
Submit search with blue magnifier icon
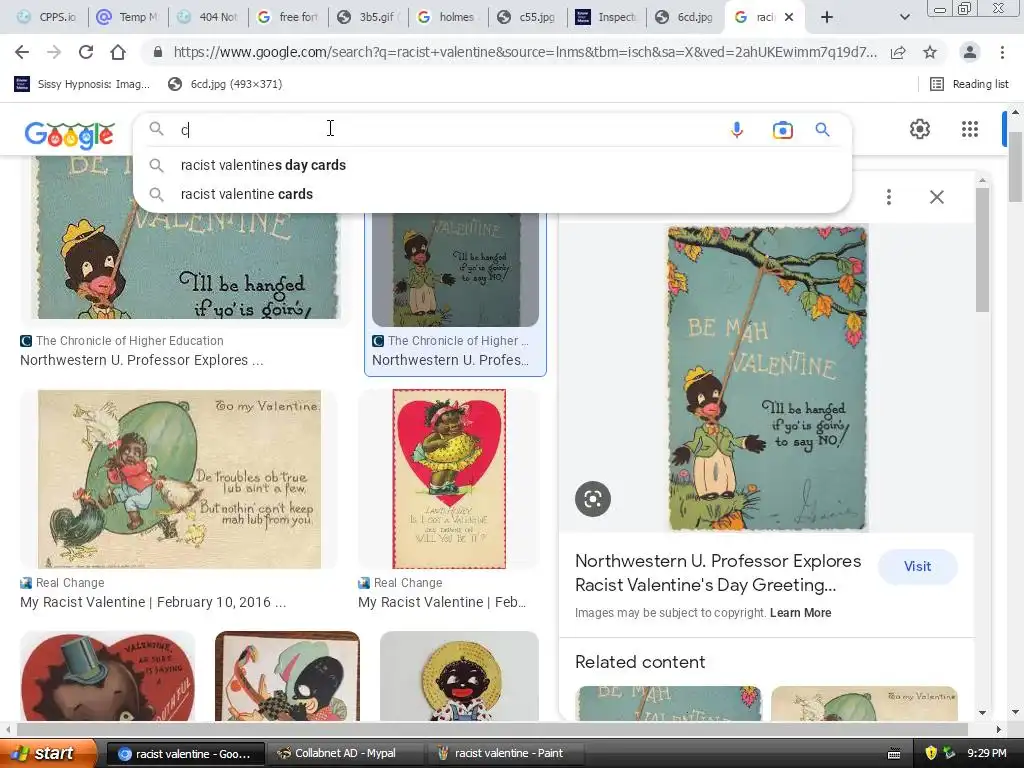tap(823, 130)
